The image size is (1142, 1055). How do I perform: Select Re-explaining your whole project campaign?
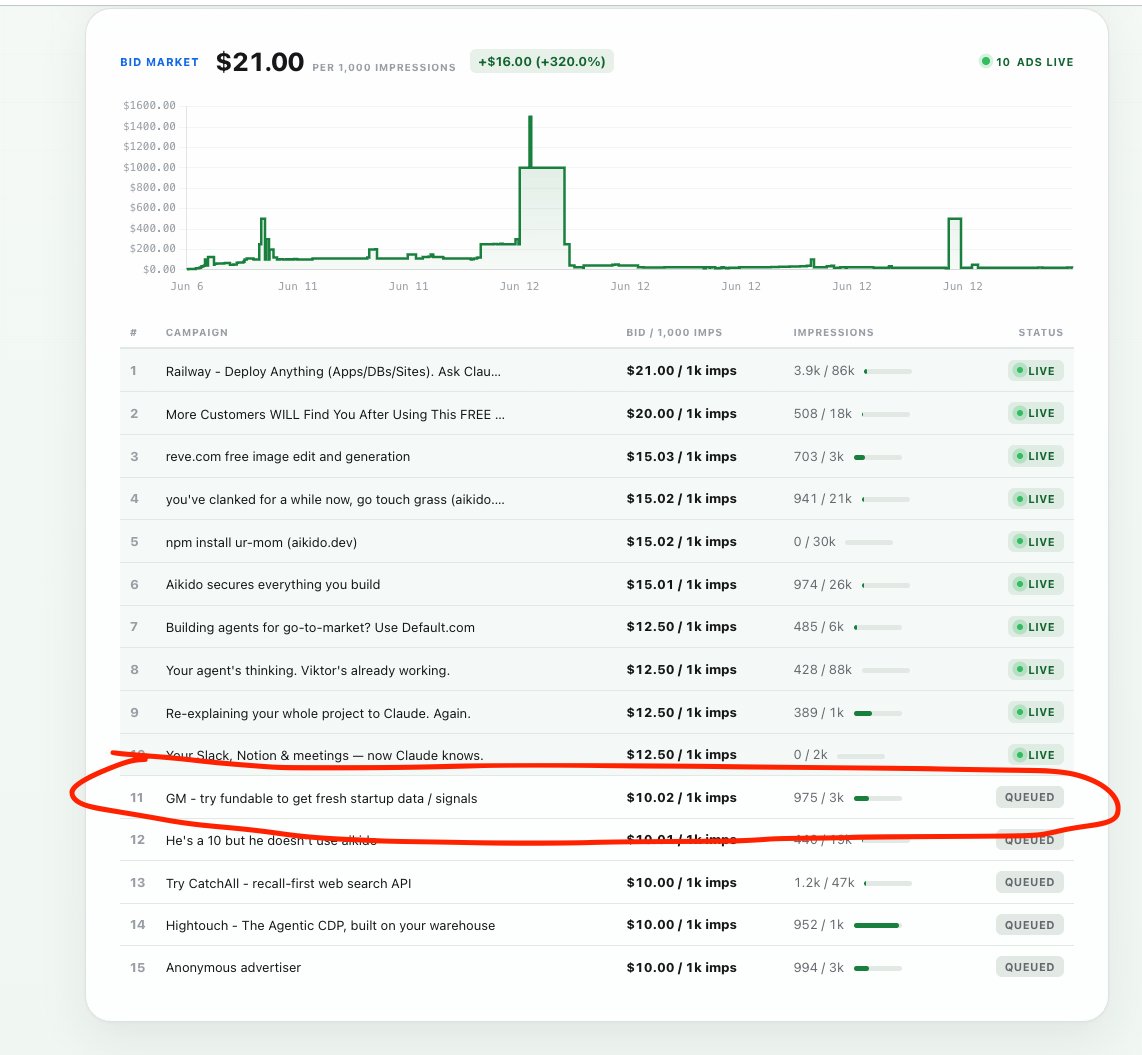tap(318, 714)
